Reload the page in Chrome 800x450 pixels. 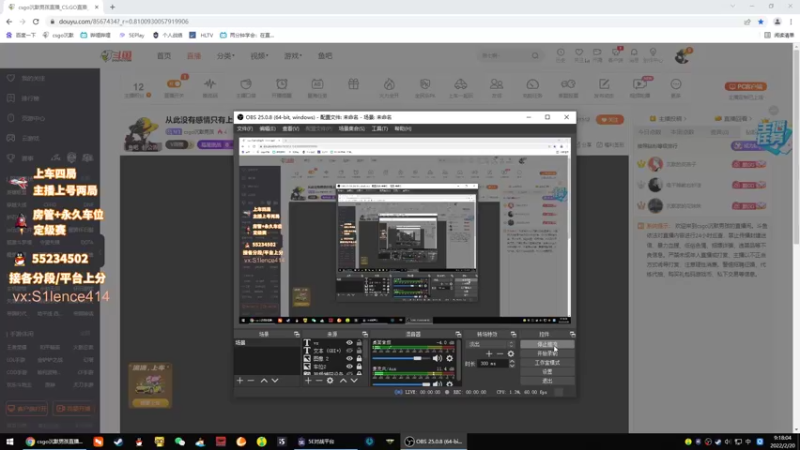[36, 21]
